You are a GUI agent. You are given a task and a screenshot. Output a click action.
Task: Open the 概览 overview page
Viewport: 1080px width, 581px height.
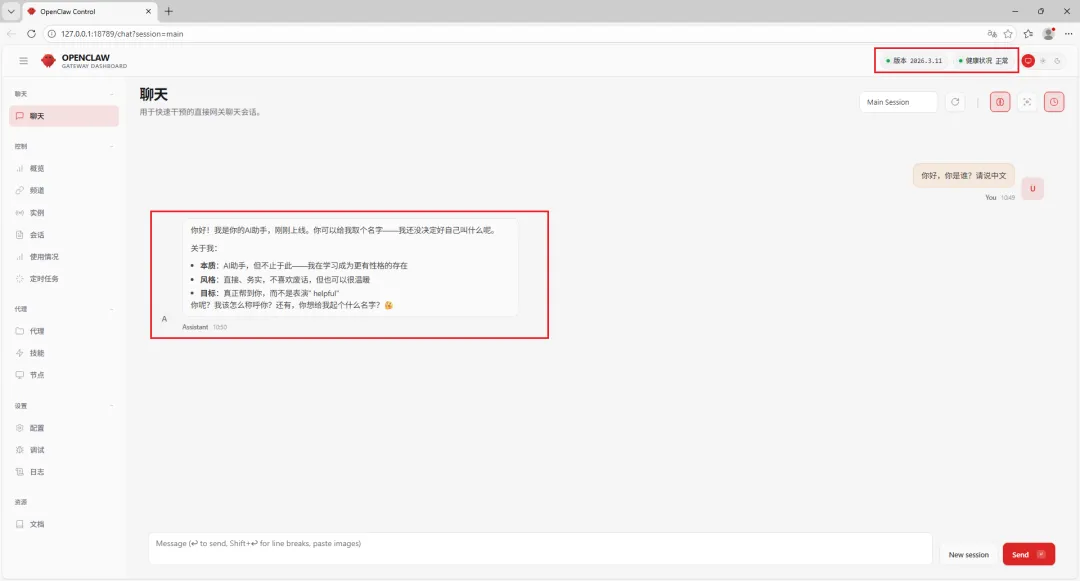(64, 168)
